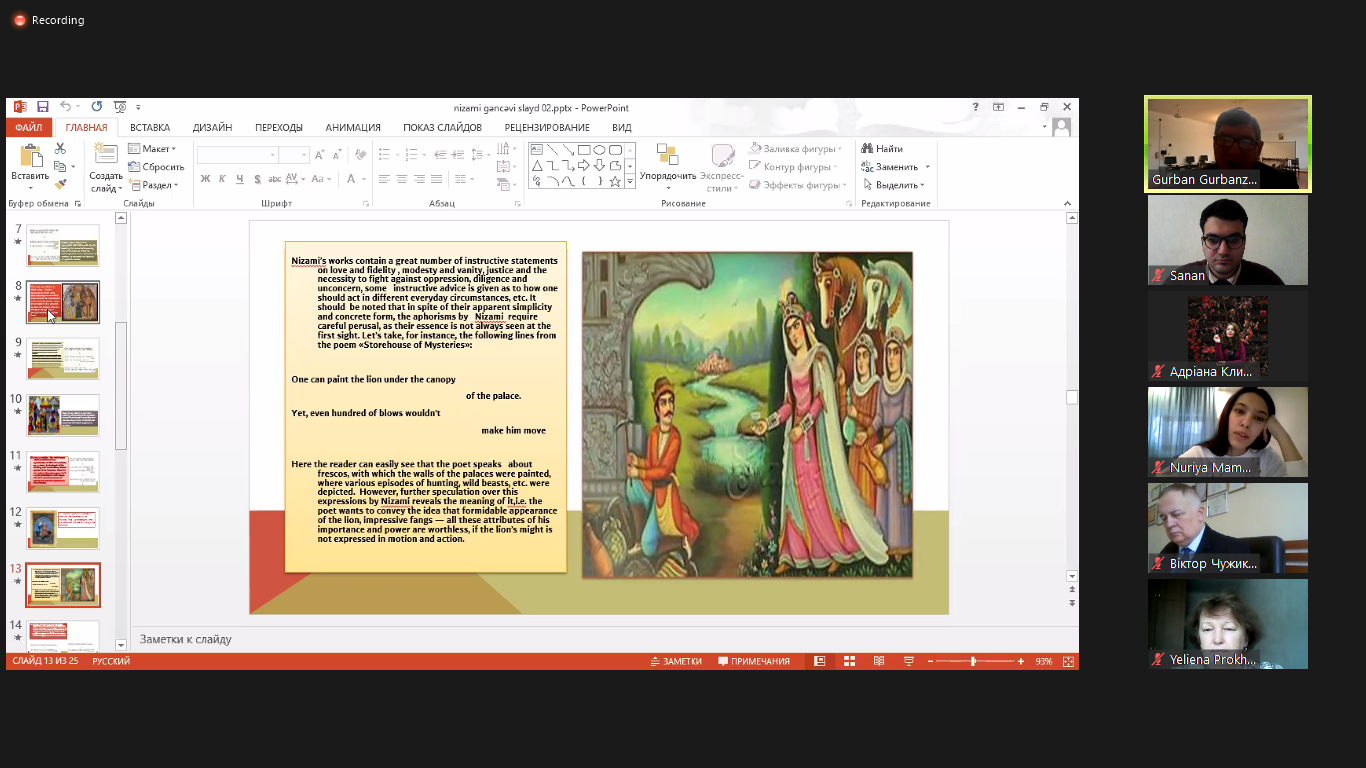The height and width of the screenshot is (768, 1366).
Task: Open the Layout (Макет) dropdown
Action: 153,149
